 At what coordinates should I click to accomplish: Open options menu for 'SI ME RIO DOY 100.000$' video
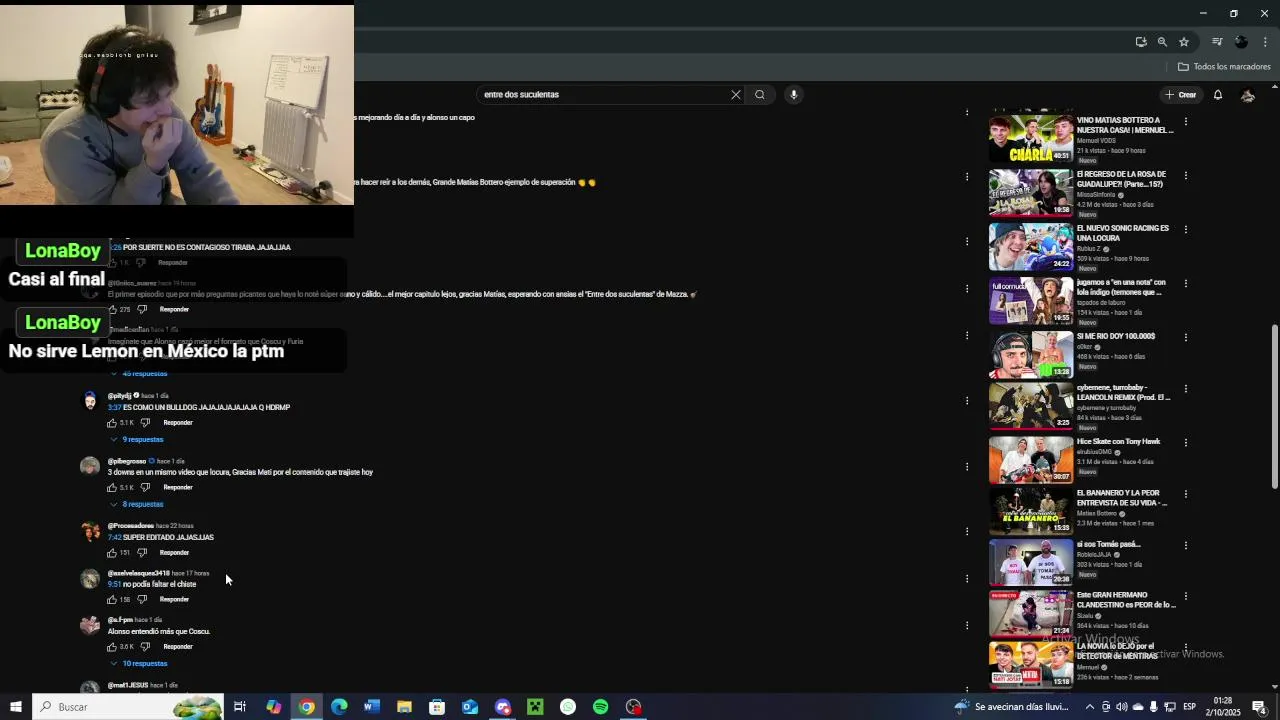(1186, 337)
